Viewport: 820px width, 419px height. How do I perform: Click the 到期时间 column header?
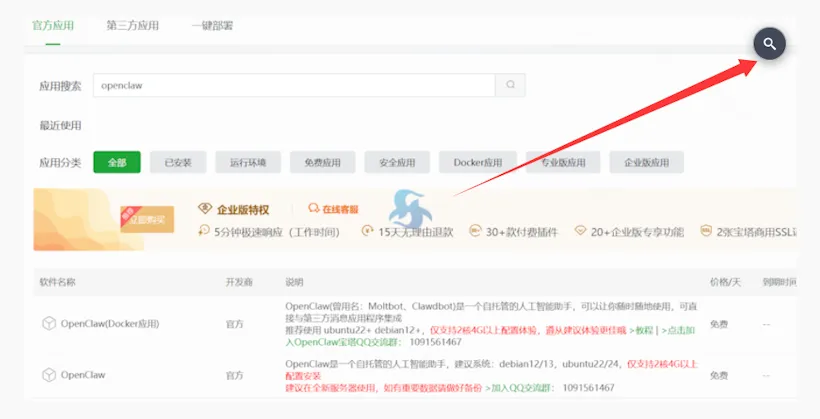[x=779, y=282]
